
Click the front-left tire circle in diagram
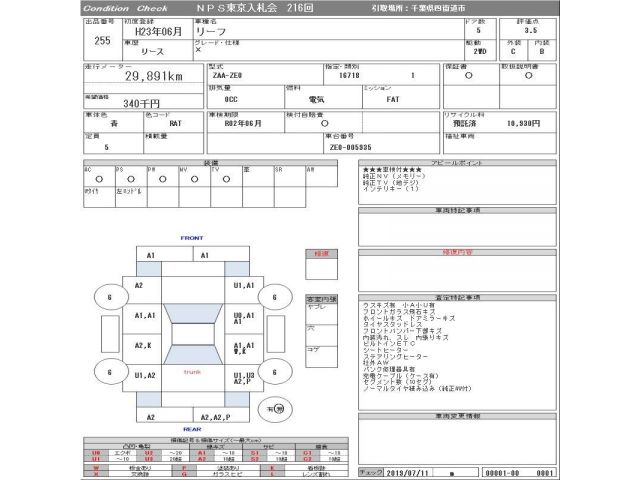110,297
